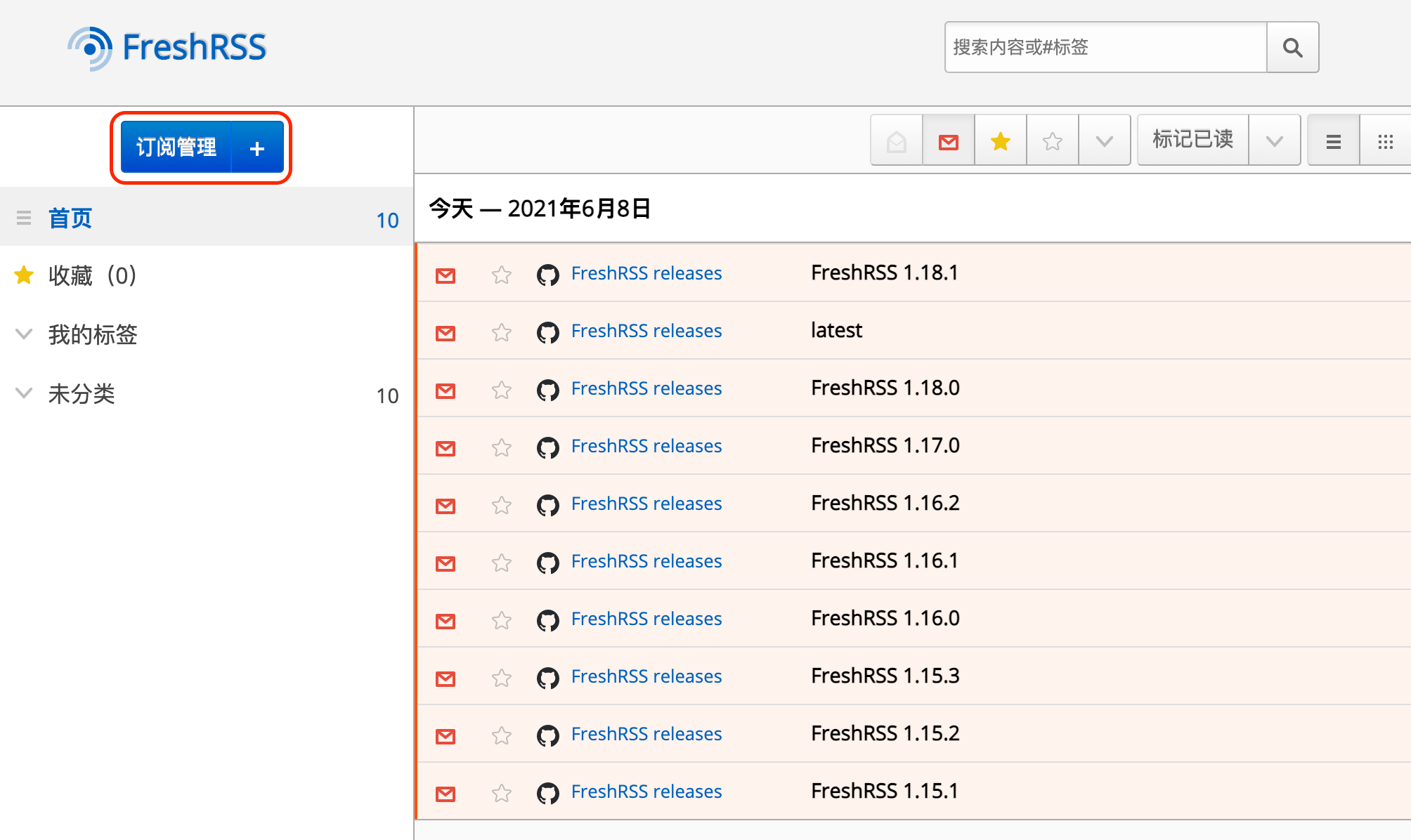Screen dimensions: 1411x840
Task: Open article titled FreshRSS 1.17.0
Action: [885, 445]
